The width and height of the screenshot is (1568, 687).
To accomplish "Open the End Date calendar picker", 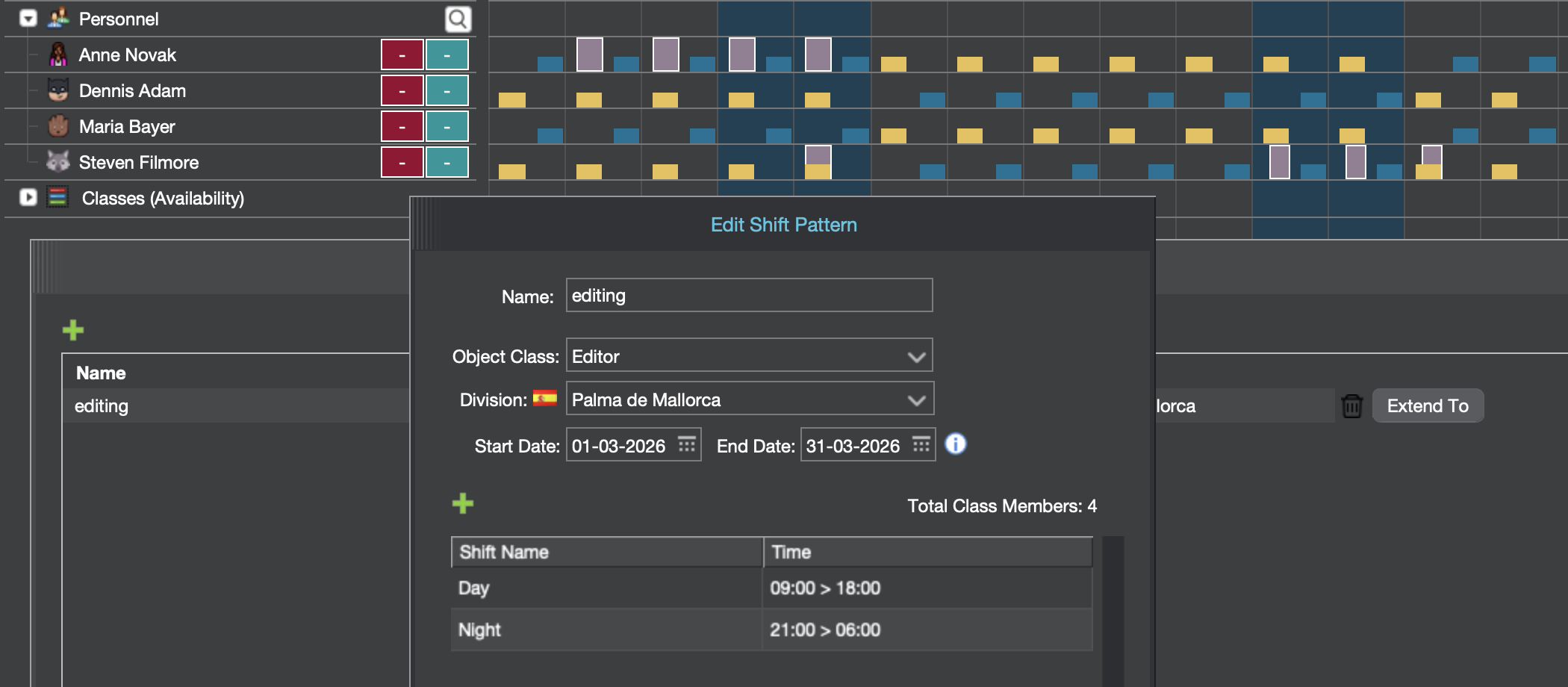I will click(x=921, y=445).
